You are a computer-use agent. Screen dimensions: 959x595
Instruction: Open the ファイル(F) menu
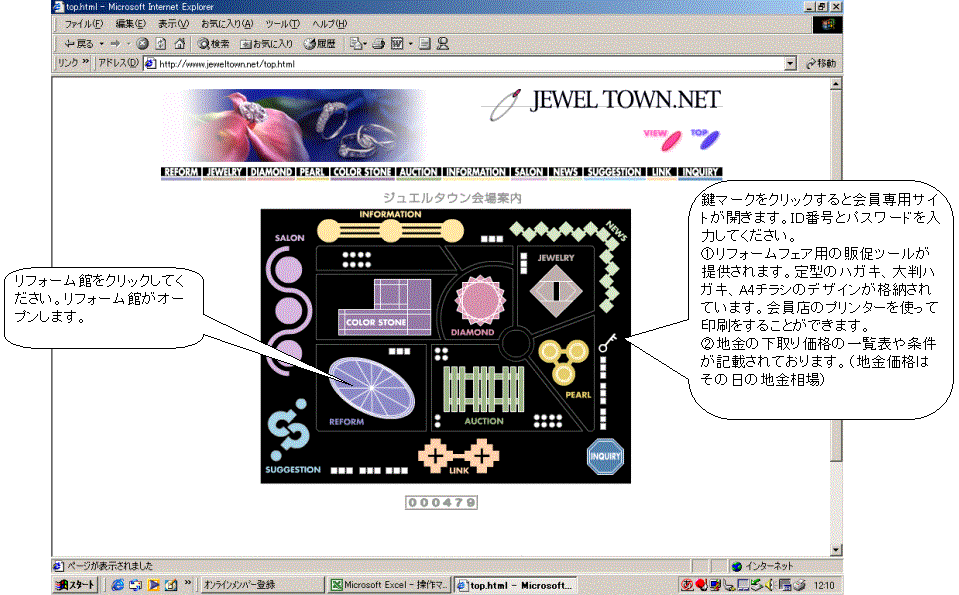pos(84,24)
